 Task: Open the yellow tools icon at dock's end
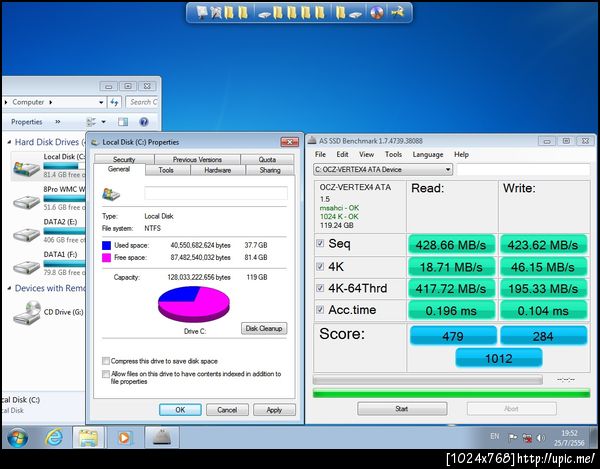[398, 13]
